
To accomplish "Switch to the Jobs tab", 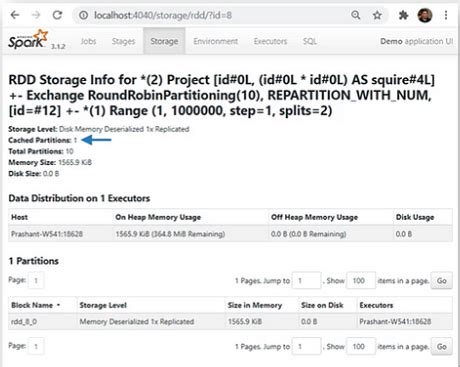I will pos(88,41).
